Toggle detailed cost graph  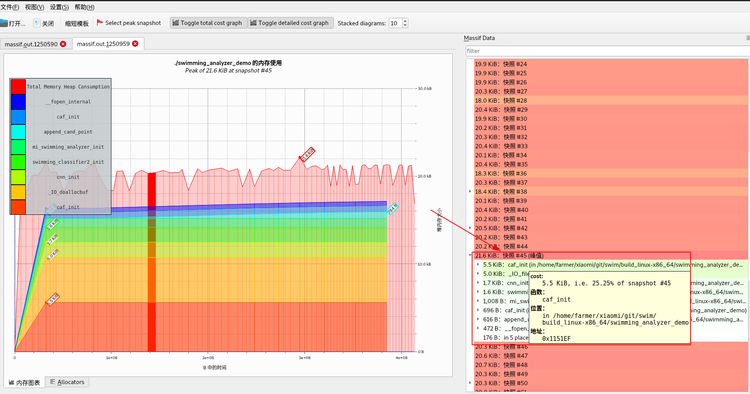pyautogui.click(x=290, y=23)
